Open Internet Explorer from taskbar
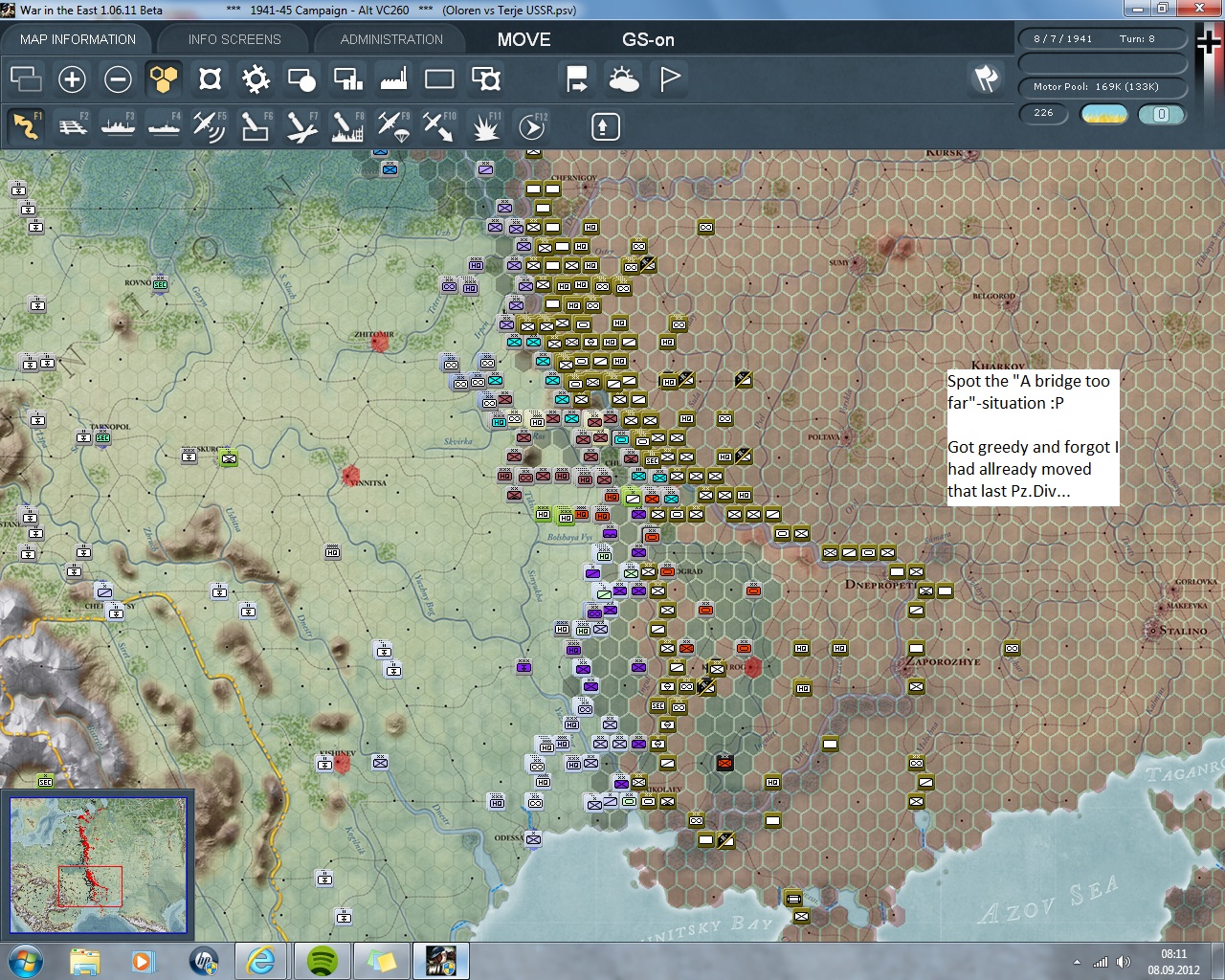 [261, 961]
